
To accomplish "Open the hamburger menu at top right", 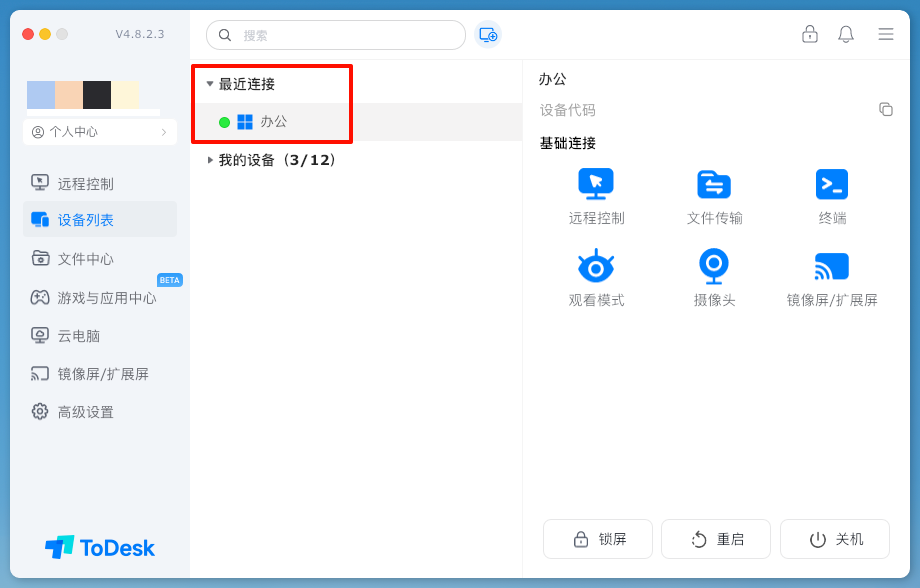I will click(886, 34).
